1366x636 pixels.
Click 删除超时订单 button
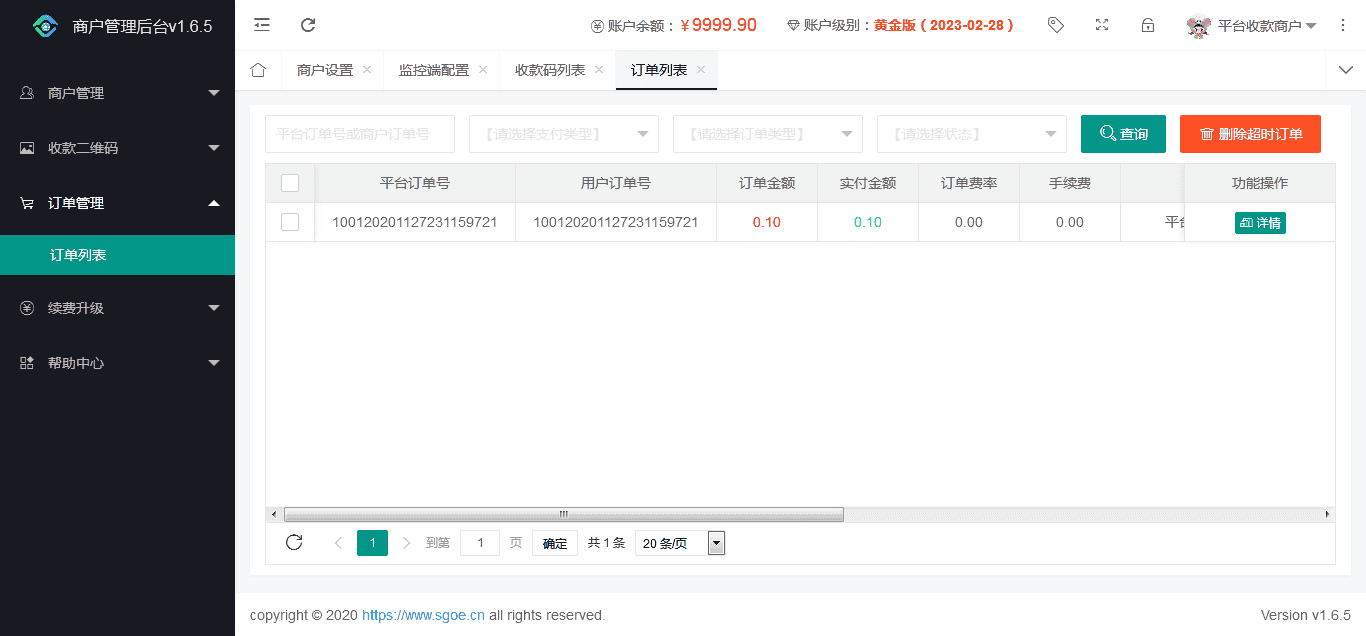(1250, 134)
